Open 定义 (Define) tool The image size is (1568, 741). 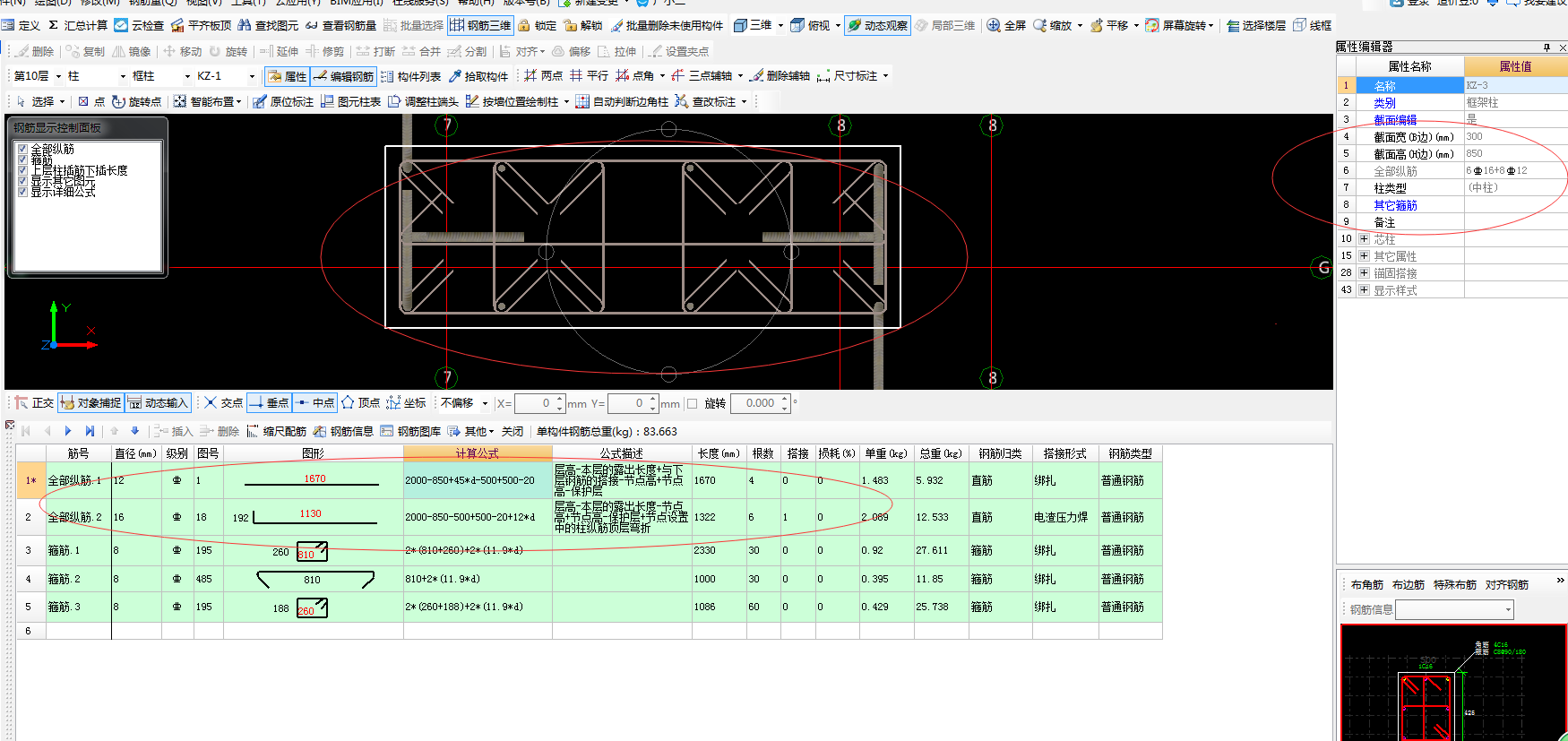tap(22, 25)
